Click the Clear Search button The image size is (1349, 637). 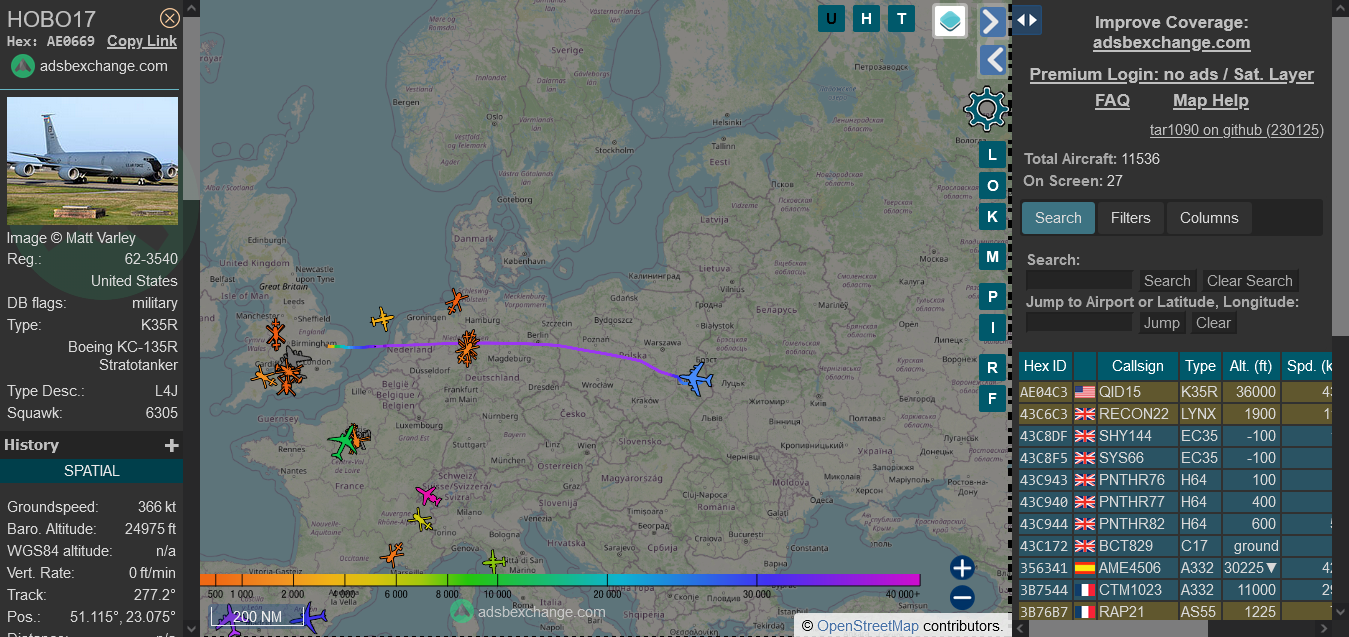[1249, 281]
